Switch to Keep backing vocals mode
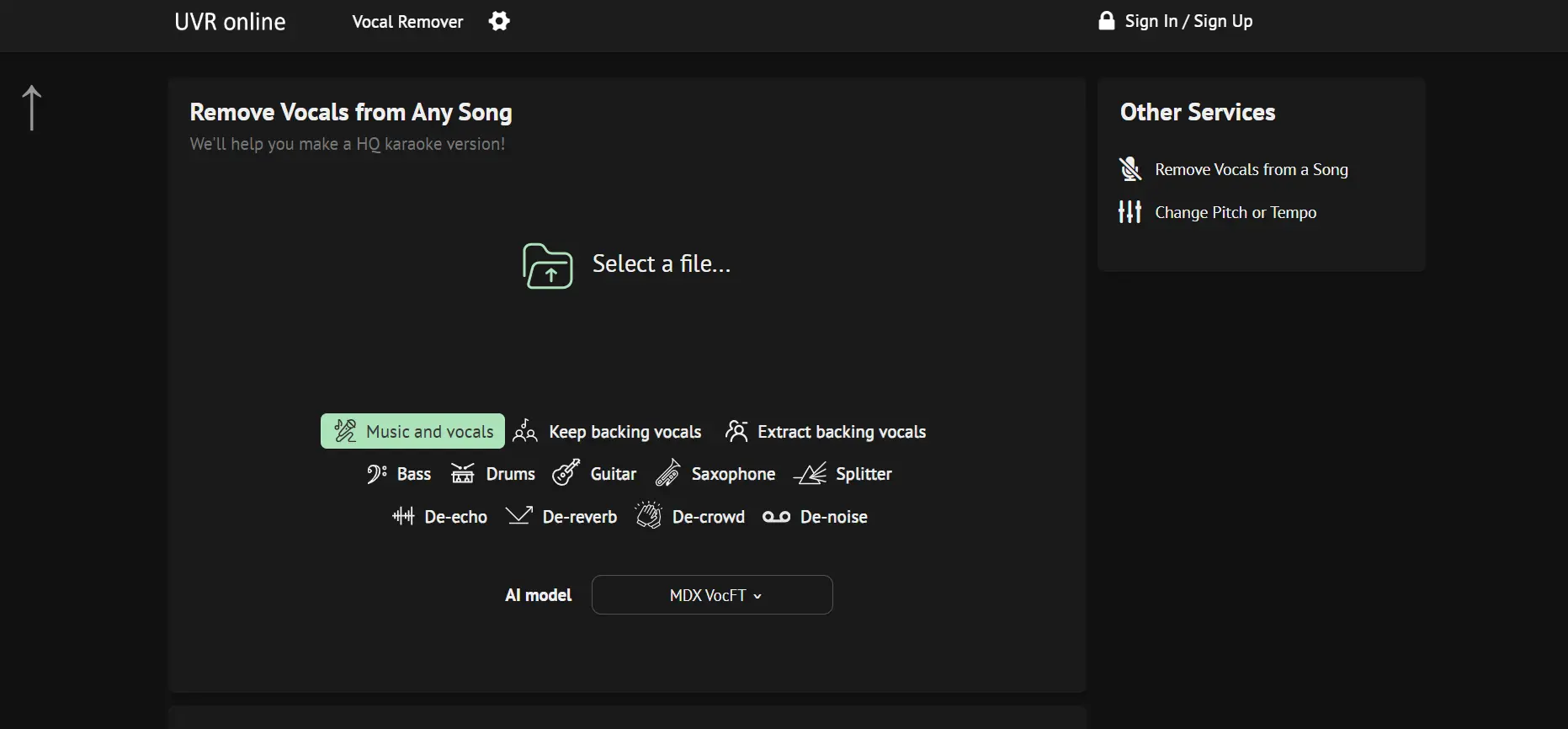 (608, 432)
